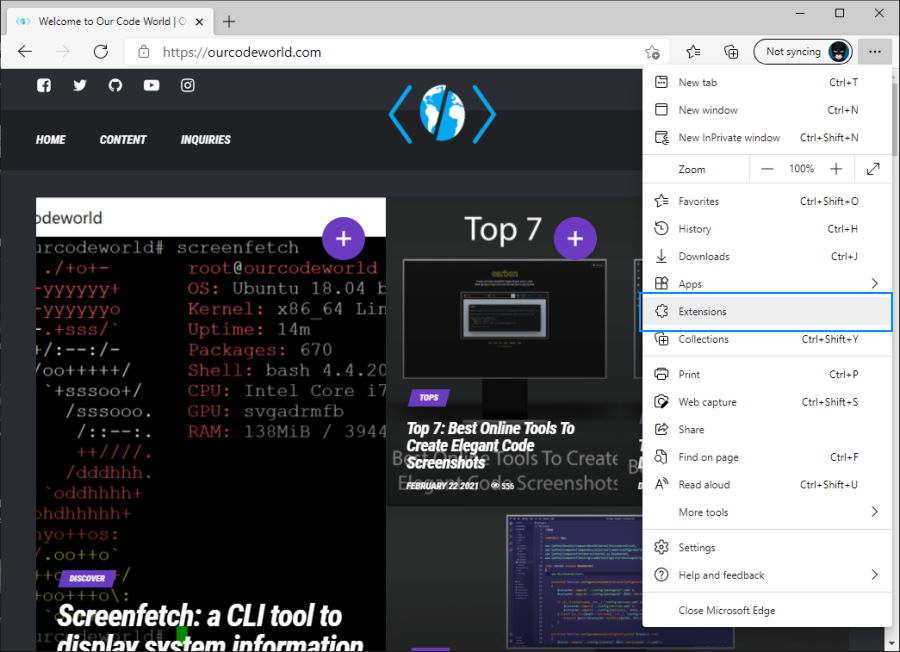
Task: Open the GitHub icon in the site header
Action: (115, 85)
